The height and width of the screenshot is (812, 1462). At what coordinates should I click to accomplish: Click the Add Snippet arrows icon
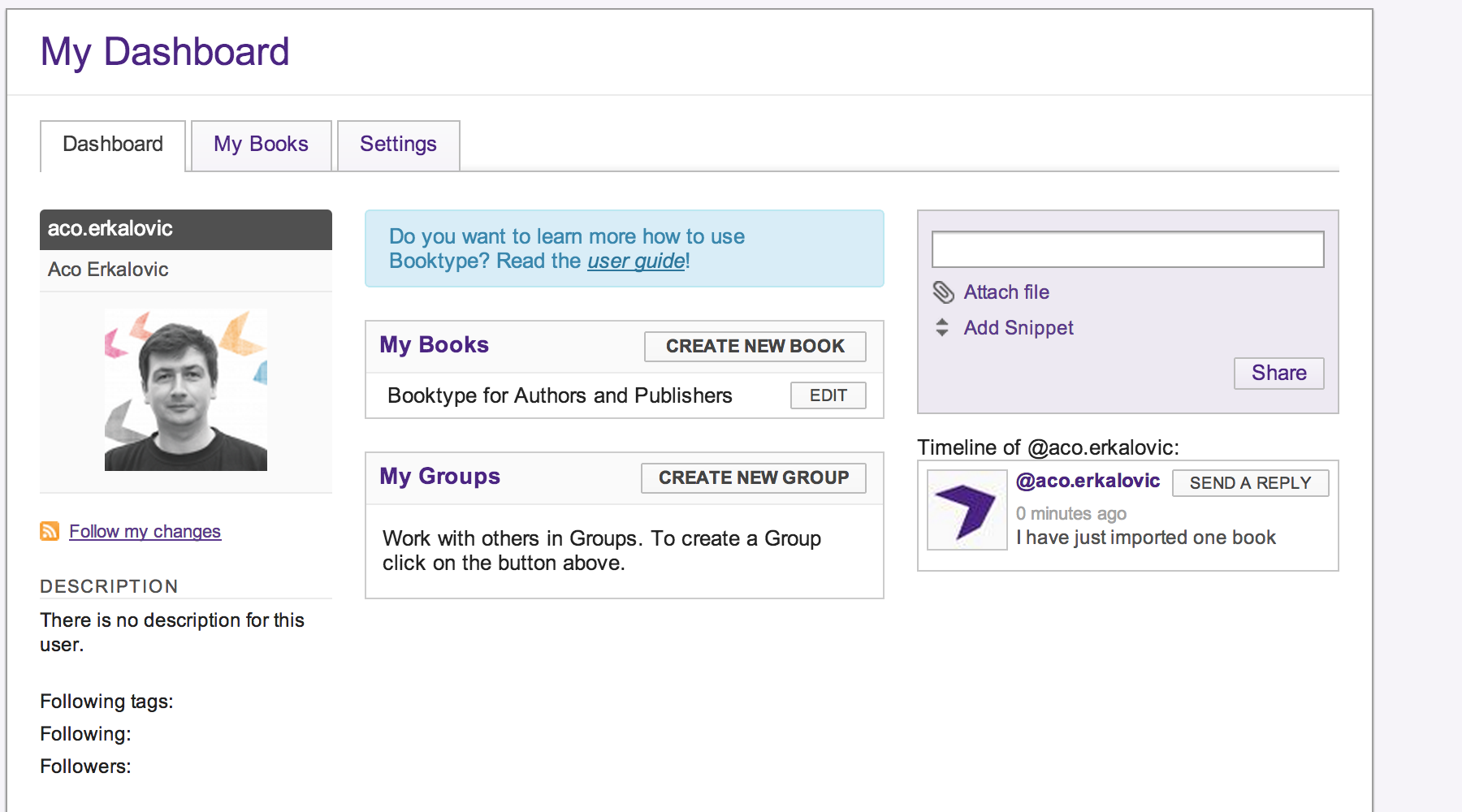click(x=942, y=327)
